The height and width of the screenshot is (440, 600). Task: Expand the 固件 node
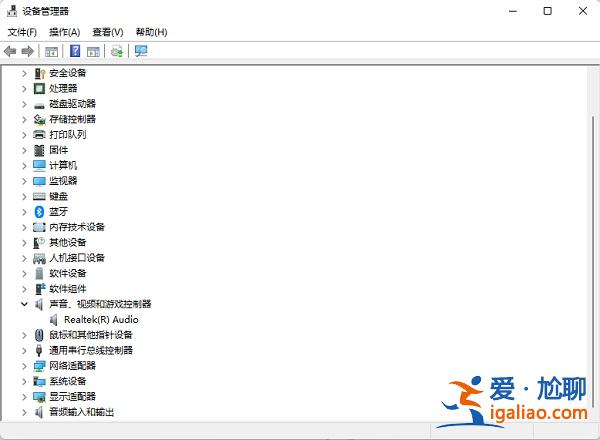24,150
